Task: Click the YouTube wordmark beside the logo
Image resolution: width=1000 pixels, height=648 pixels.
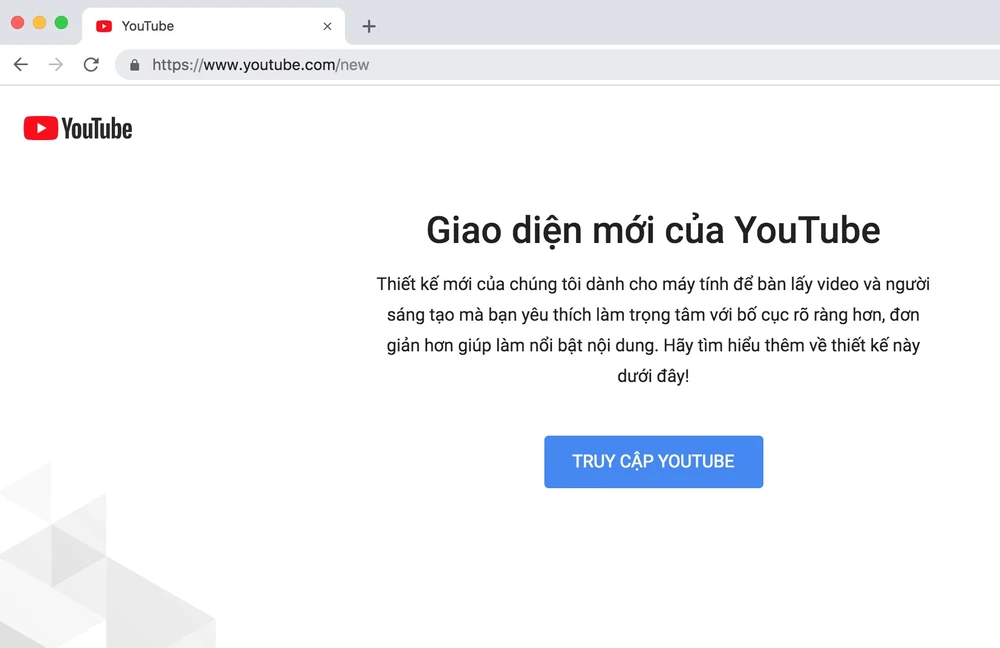Action: pos(97,129)
